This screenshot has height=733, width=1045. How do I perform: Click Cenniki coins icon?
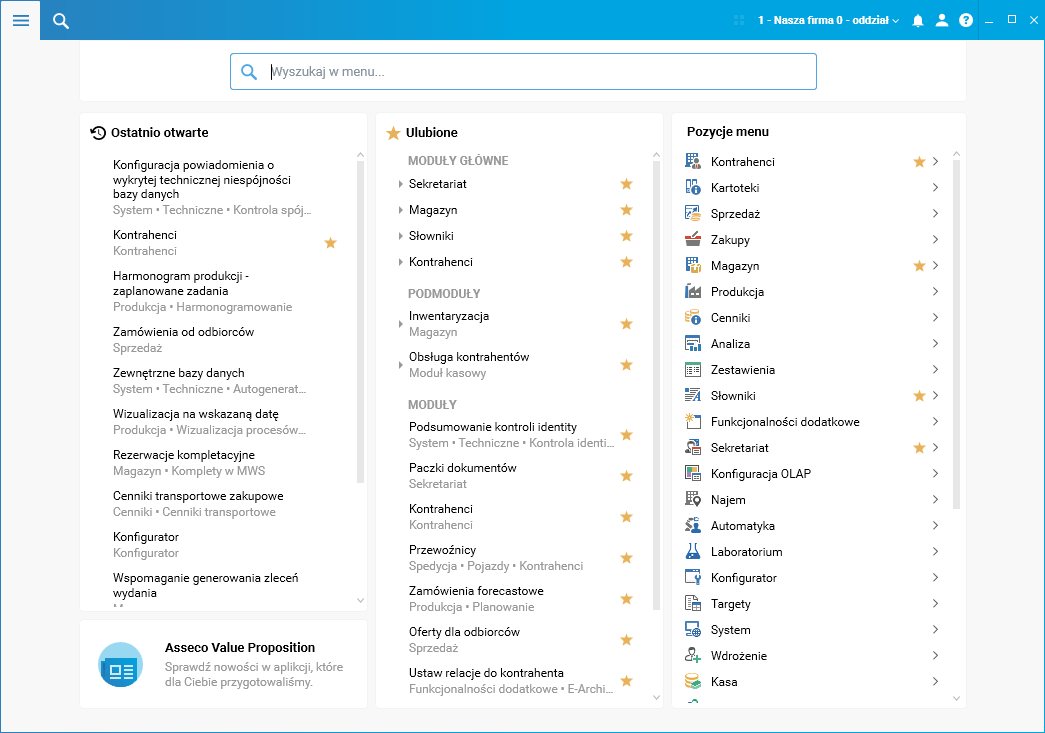[693, 317]
